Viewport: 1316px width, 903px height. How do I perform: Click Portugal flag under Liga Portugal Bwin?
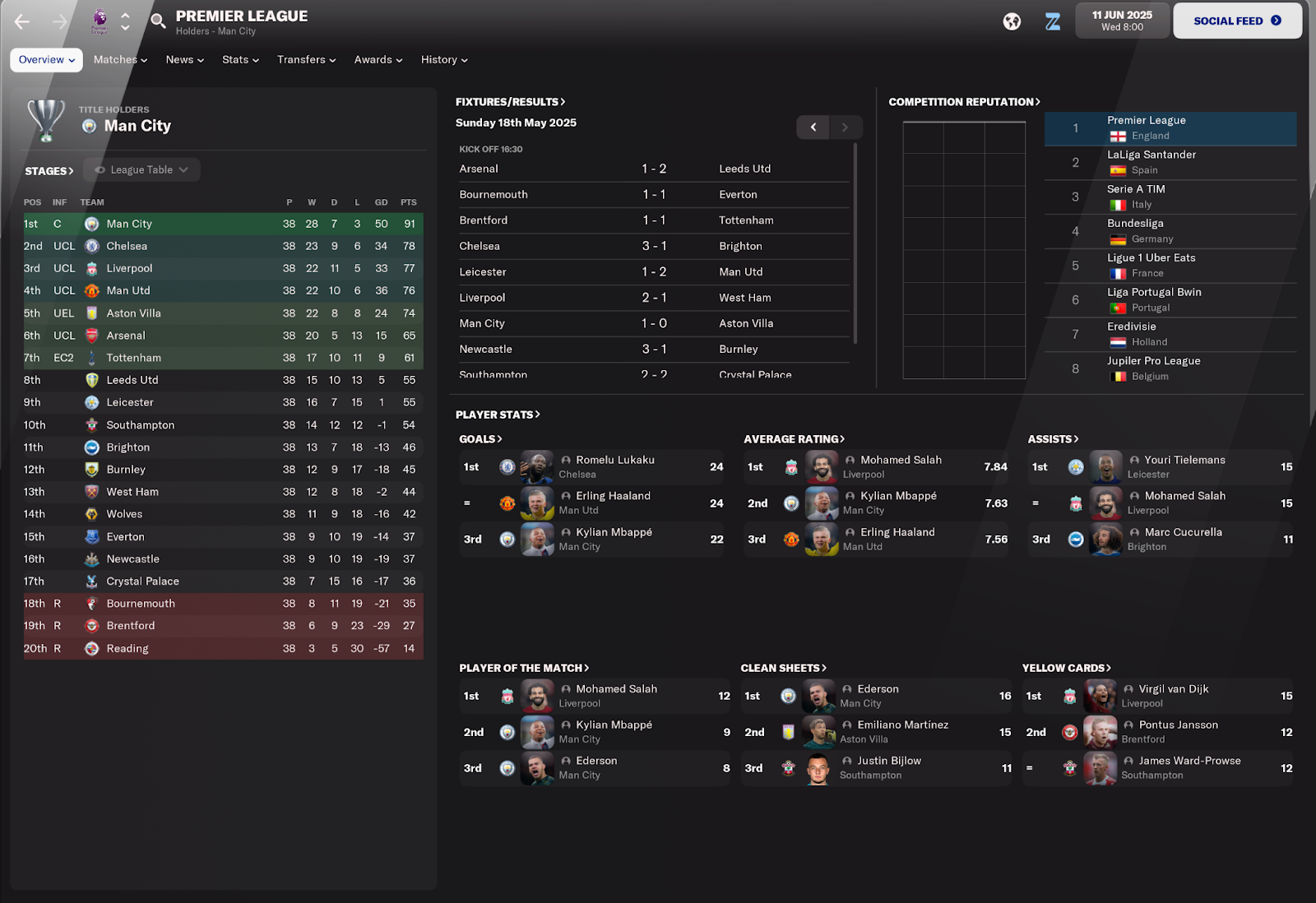pos(1118,308)
